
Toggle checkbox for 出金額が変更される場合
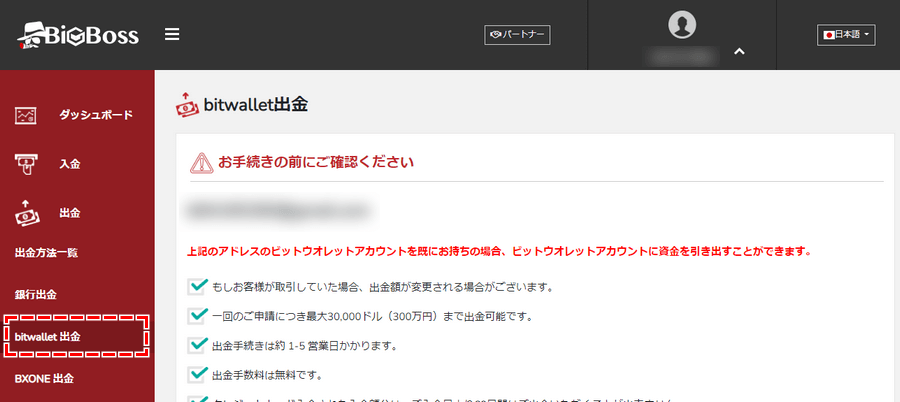click(x=197, y=286)
